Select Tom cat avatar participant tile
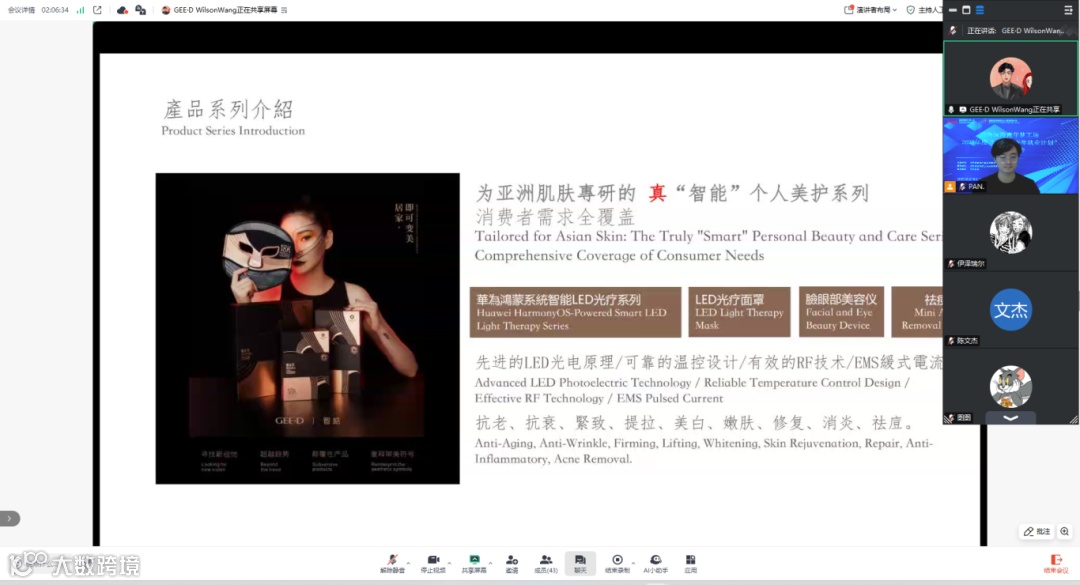 [x=1010, y=386]
